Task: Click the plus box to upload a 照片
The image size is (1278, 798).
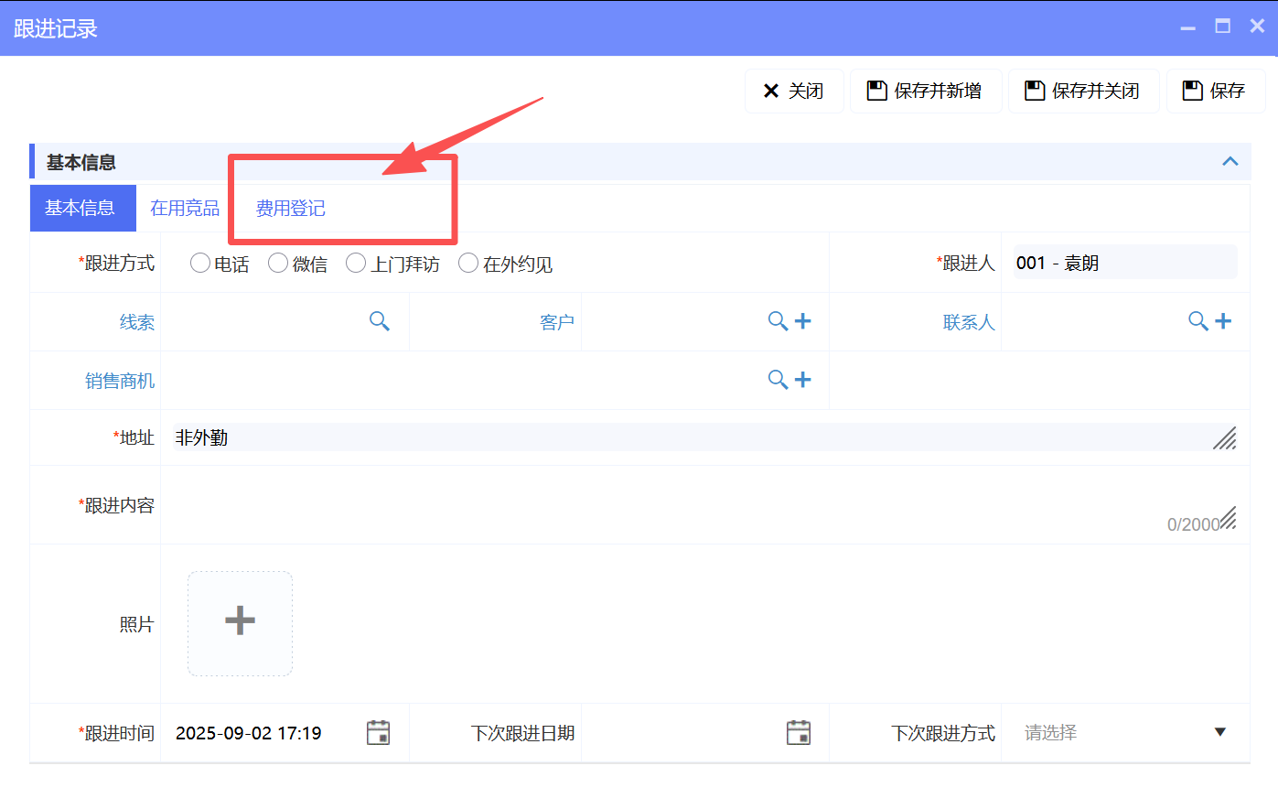Action: click(x=239, y=620)
